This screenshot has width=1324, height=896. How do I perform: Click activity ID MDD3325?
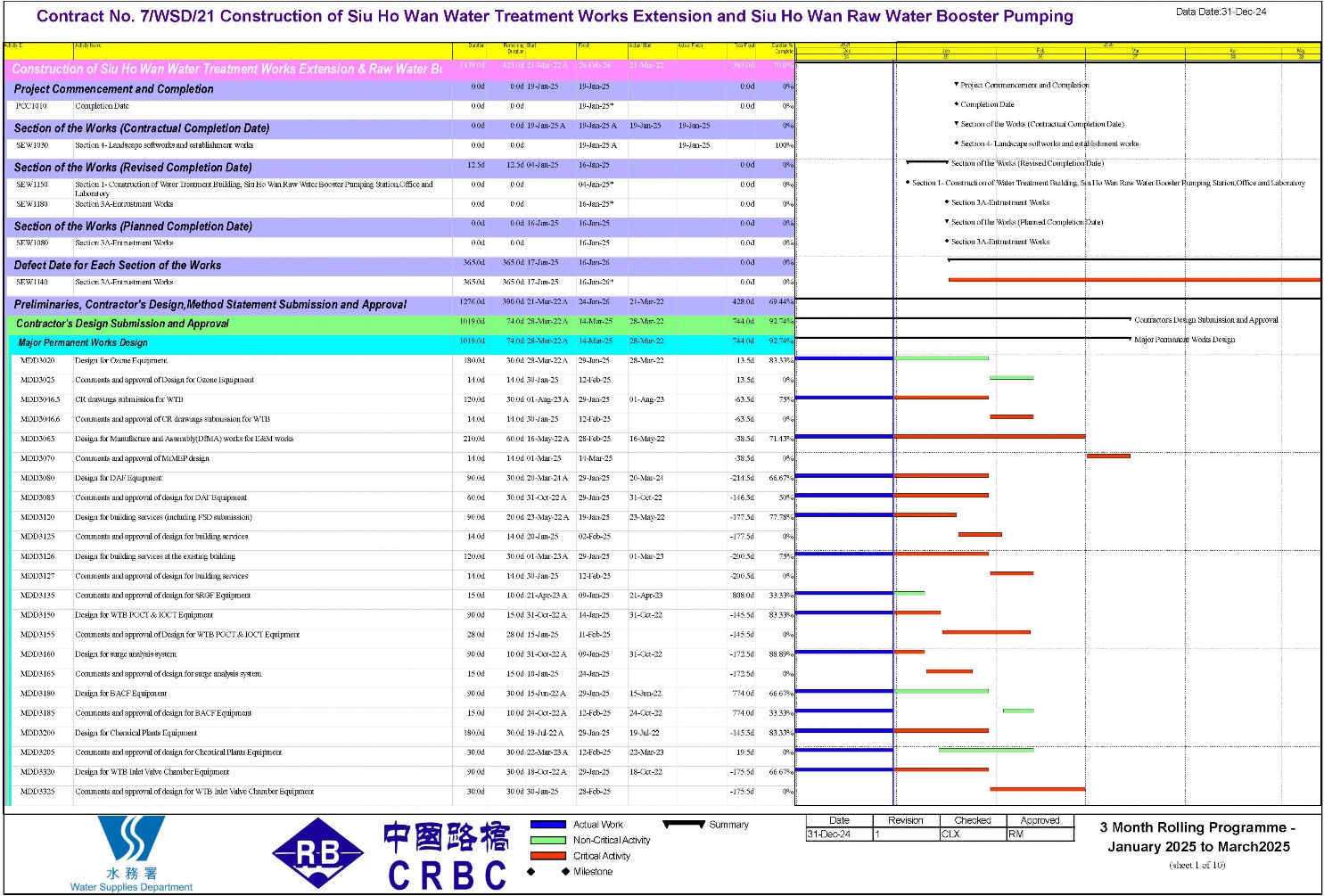pyautogui.click(x=37, y=793)
